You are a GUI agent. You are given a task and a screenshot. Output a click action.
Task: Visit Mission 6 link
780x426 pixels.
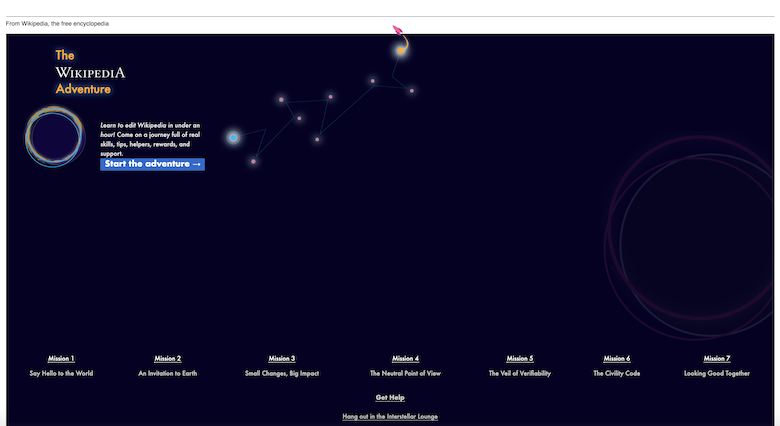pos(617,358)
